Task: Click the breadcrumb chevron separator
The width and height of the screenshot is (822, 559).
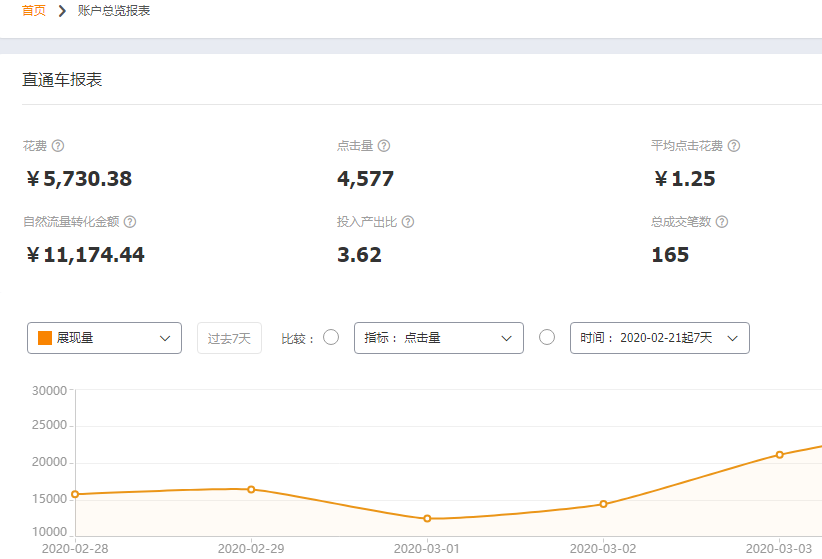Action: [x=62, y=10]
